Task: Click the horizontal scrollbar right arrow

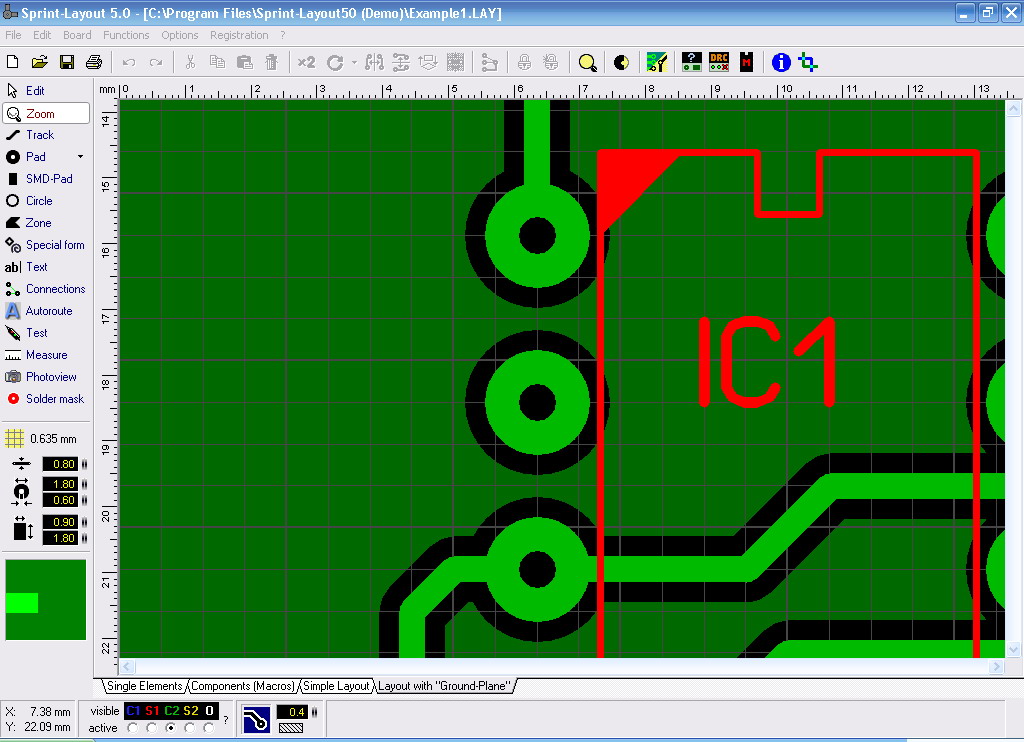Action: tap(996, 667)
